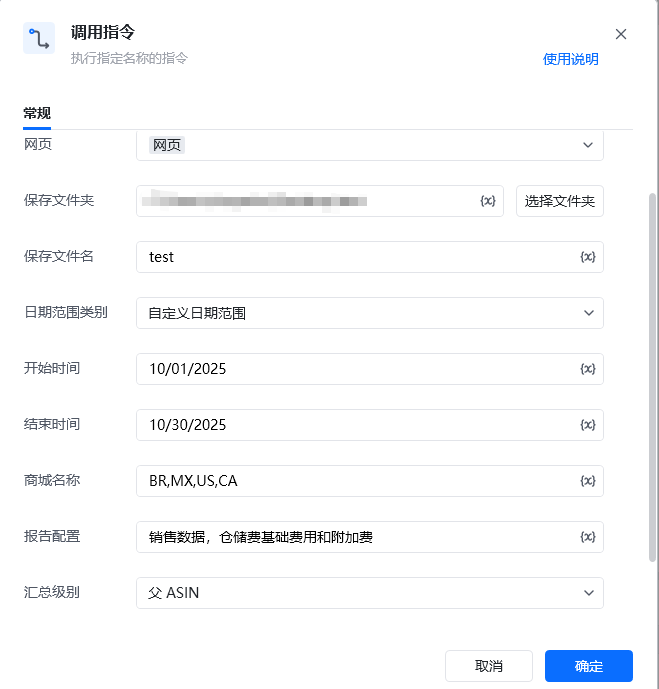Expand the 日期范围类别 dropdown
This screenshot has height=689, width=659.
[x=369, y=313]
